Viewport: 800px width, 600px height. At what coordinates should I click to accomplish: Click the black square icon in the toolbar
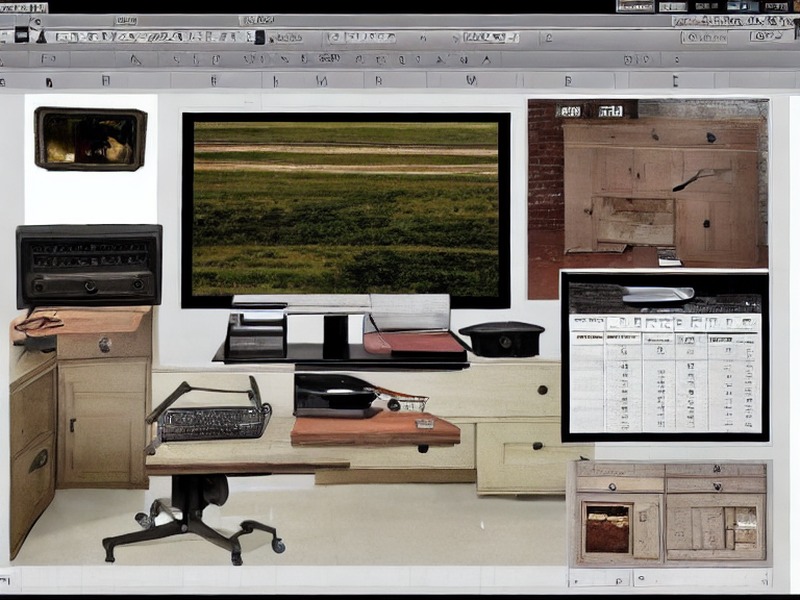point(21,35)
